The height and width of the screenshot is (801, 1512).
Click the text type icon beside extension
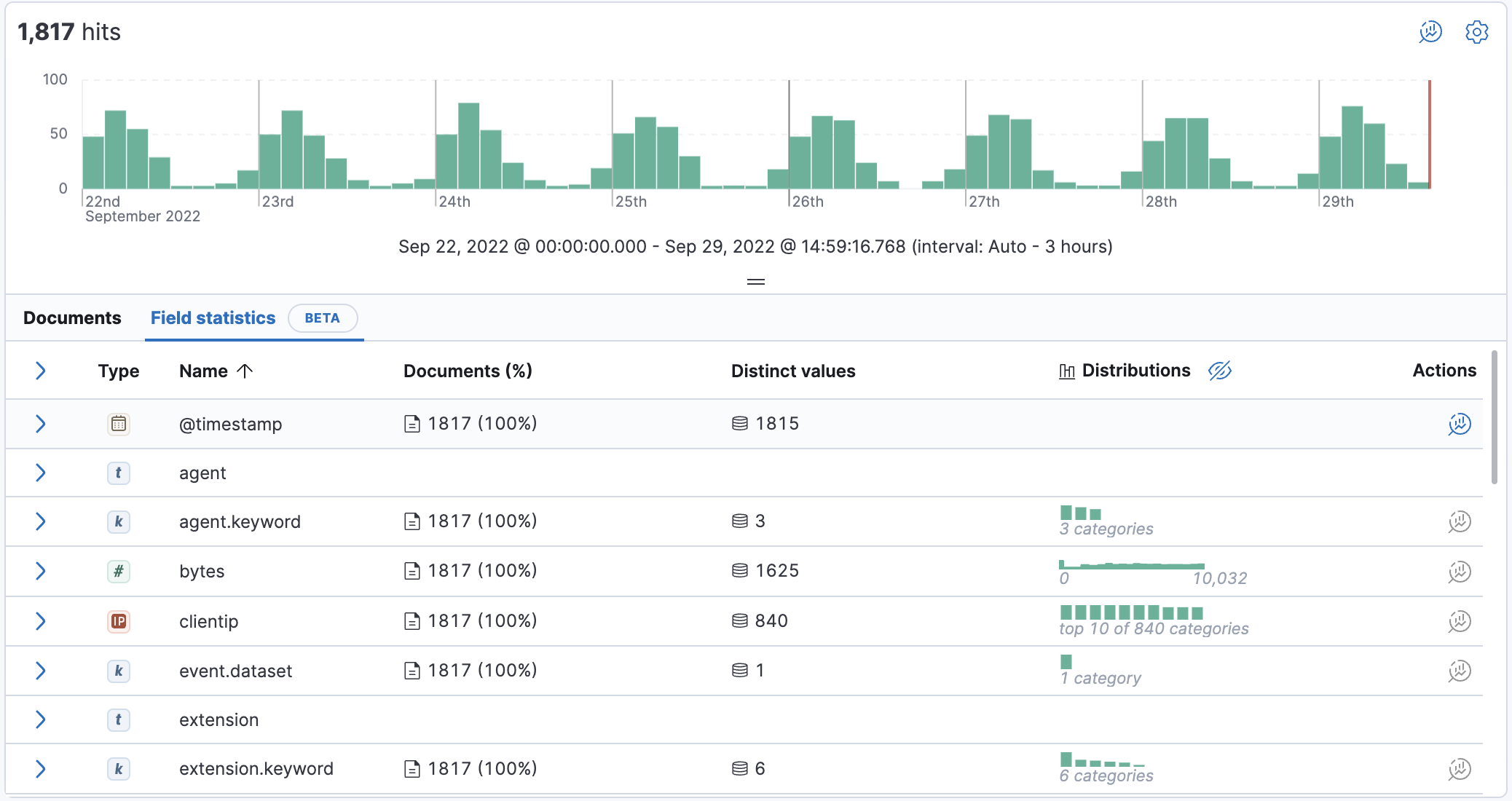(x=119, y=719)
